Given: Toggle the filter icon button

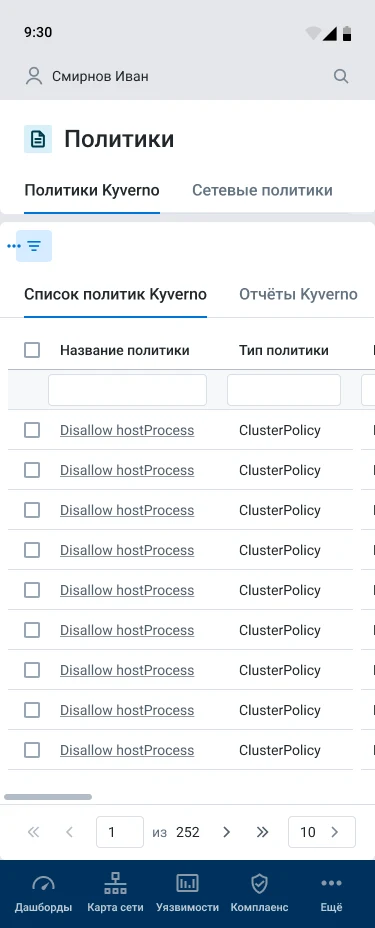Looking at the screenshot, I should tap(34, 246).
